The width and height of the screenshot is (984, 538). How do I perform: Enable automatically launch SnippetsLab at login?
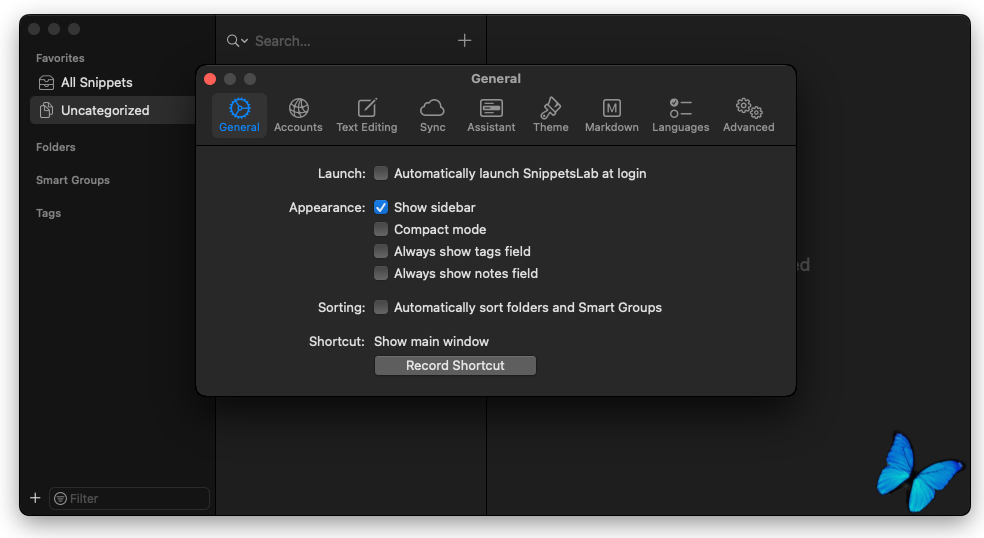point(381,173)
